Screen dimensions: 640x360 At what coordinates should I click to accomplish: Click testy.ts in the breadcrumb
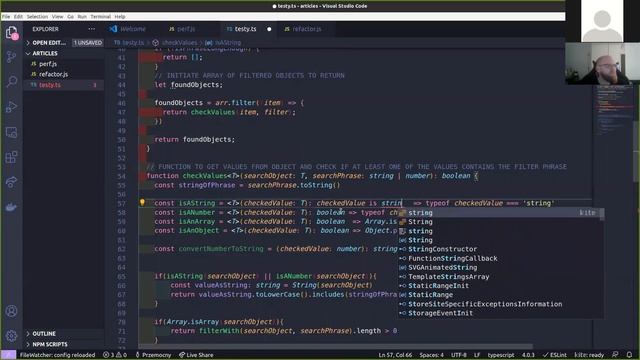coord(133,42)
